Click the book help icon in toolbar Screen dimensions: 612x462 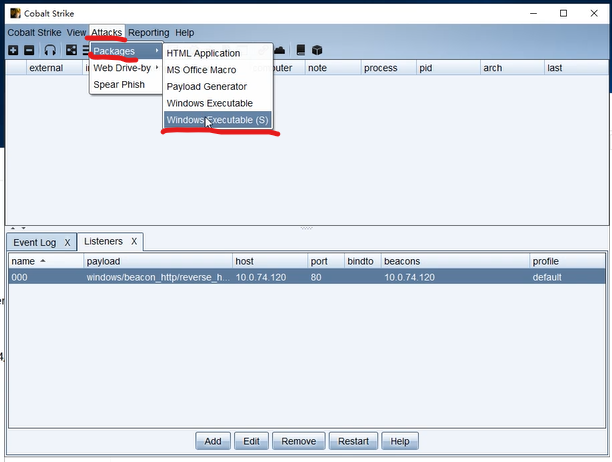point(301,50)
